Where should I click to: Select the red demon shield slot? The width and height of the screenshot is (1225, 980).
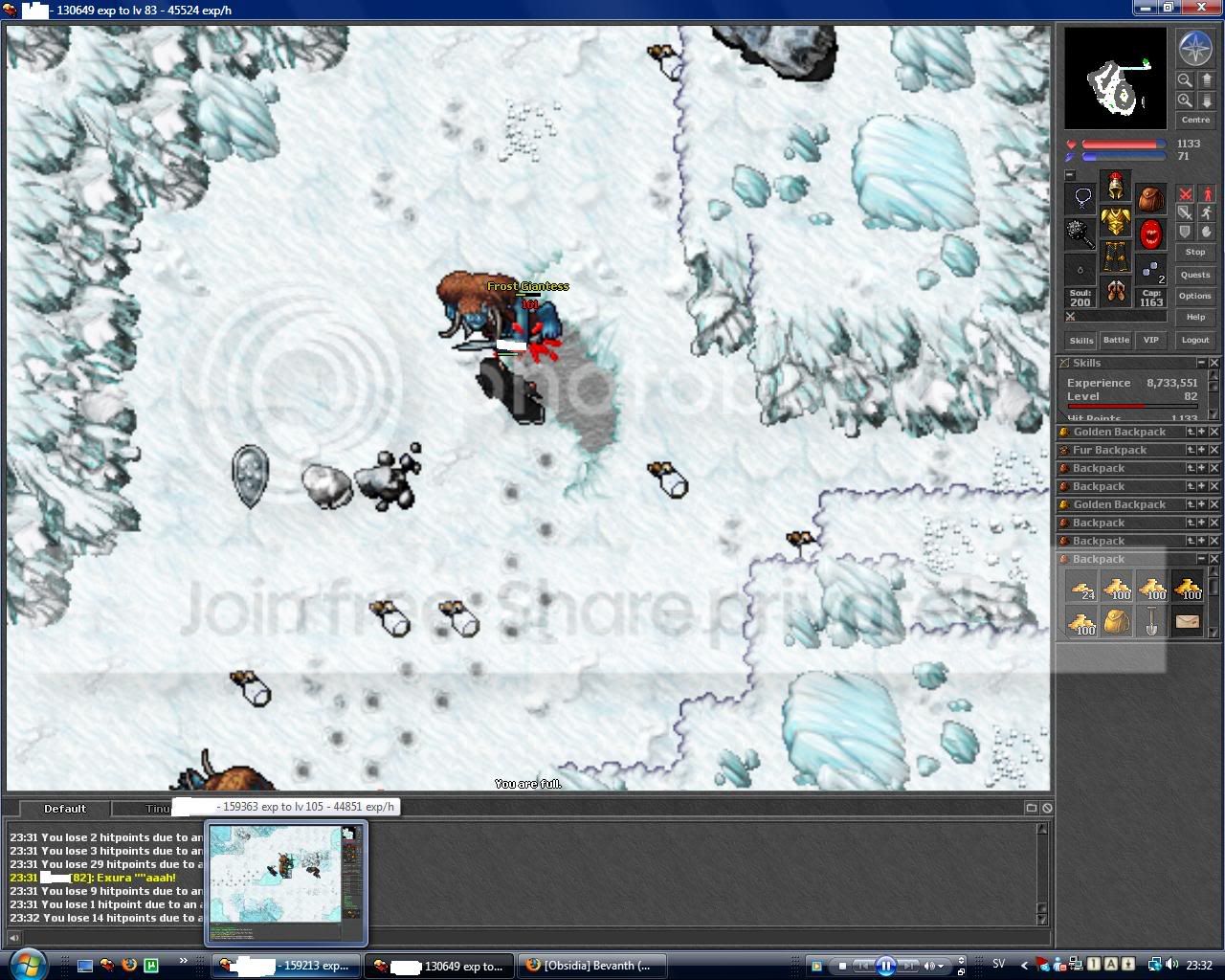pyautogui.click(x=1150, y=234)
